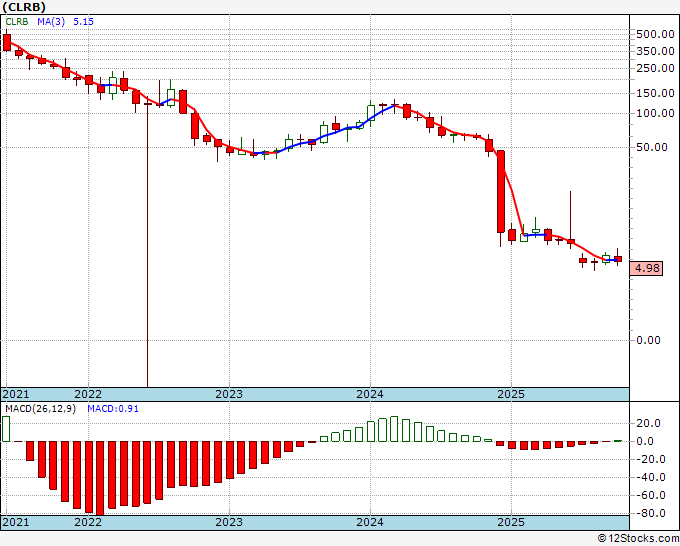Click the 12Stocks.com copyright link

click(638, 539)
